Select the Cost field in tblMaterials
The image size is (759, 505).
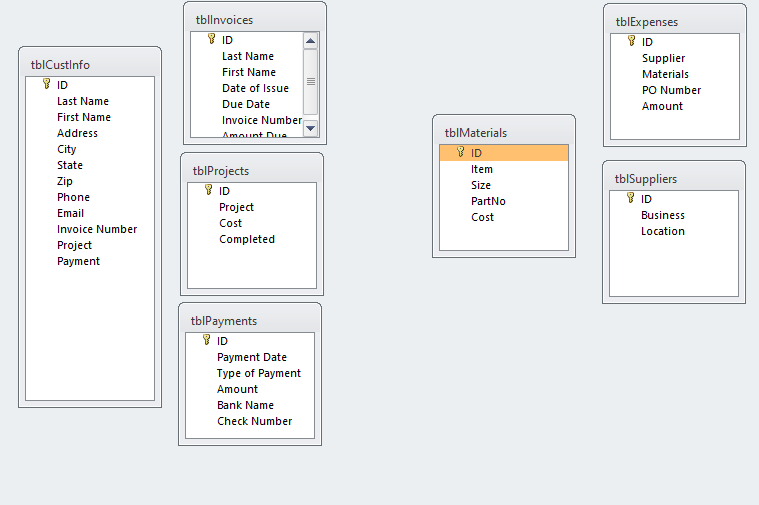[504, 217]
